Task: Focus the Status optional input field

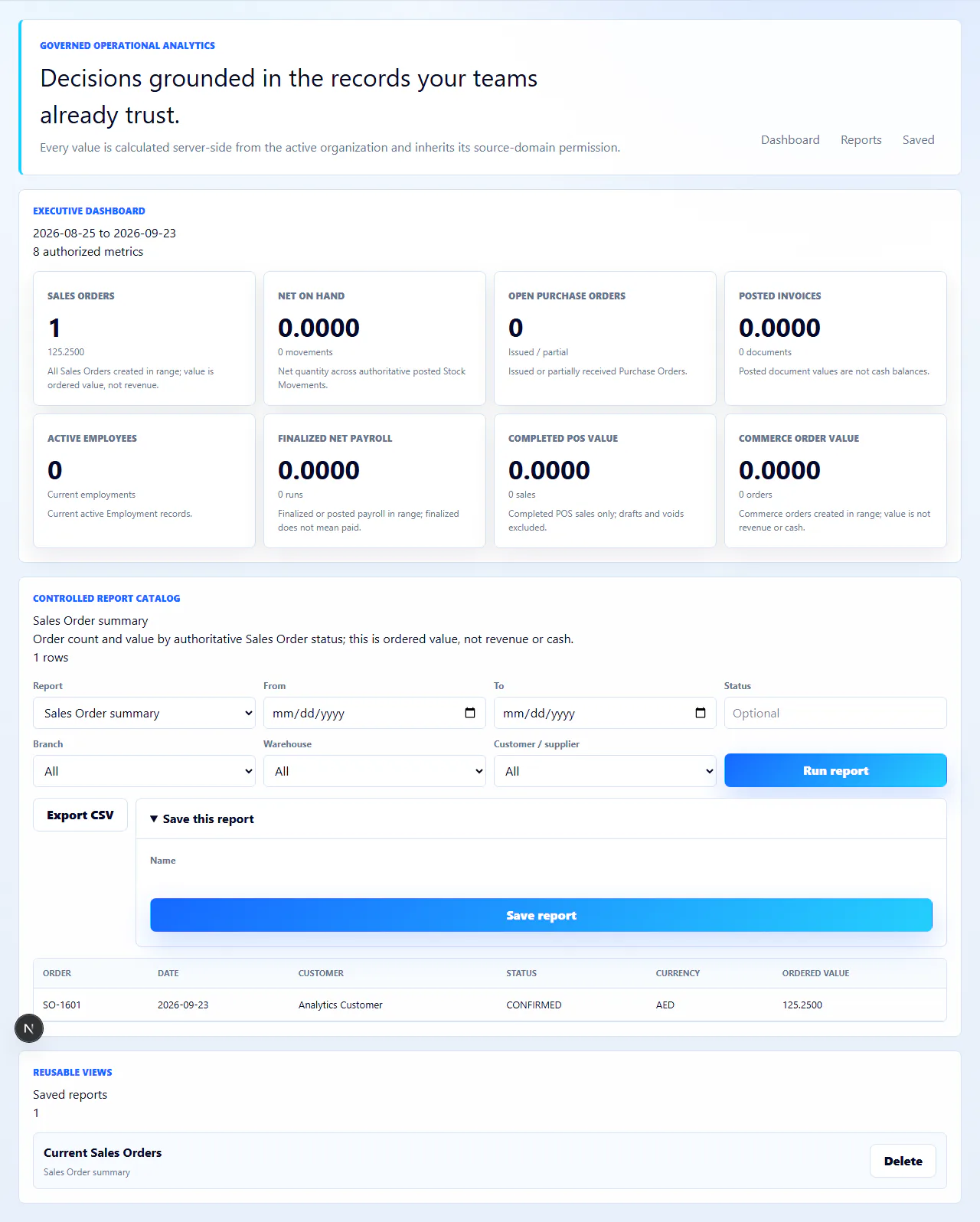Action: pyautogui.click(x=835, y=713)
